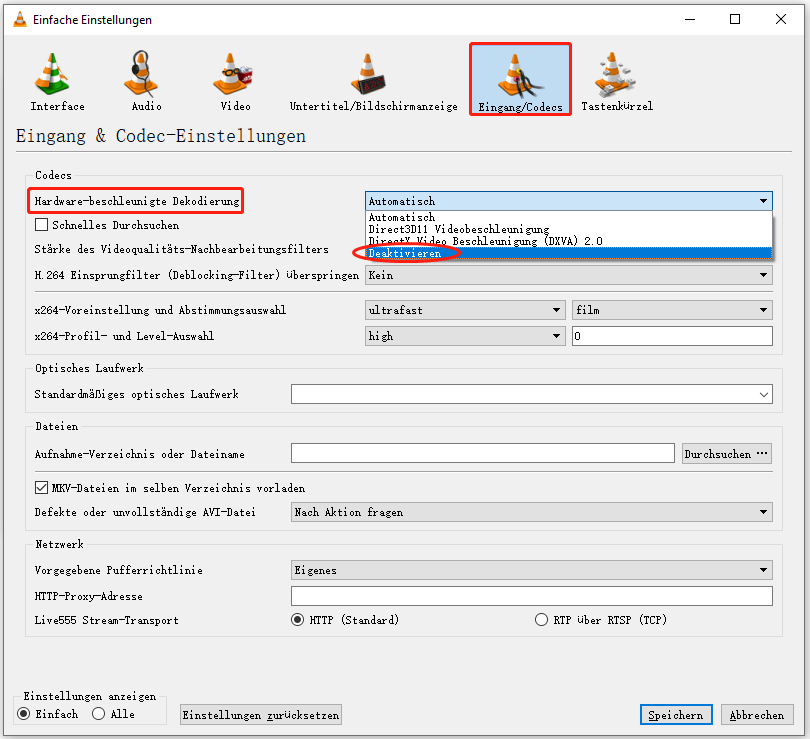Click the x264 level input field with 0

(x=672, y=336)
